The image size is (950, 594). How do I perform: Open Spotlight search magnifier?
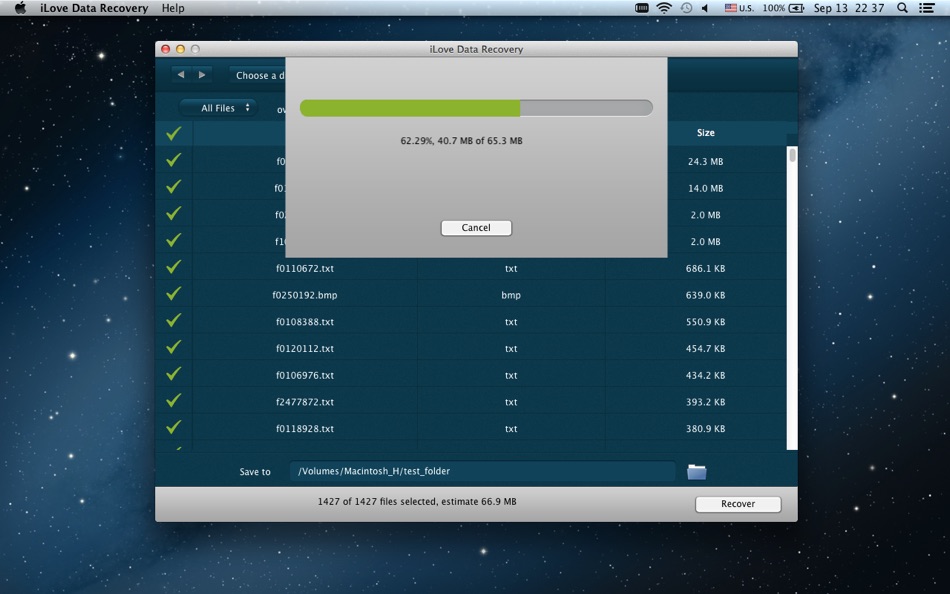coord(902,8)
